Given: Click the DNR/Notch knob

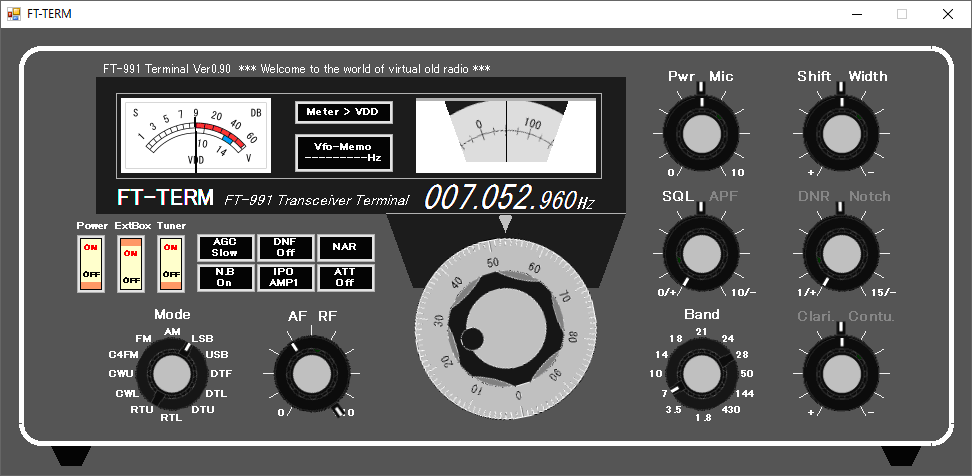Looking at the screenshot, I should (x=841, y=253).
